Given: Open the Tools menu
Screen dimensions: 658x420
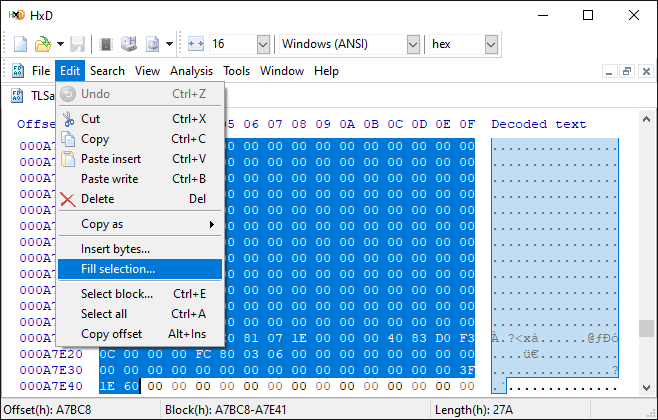Looking at the screenshot, I should (237, 71).
